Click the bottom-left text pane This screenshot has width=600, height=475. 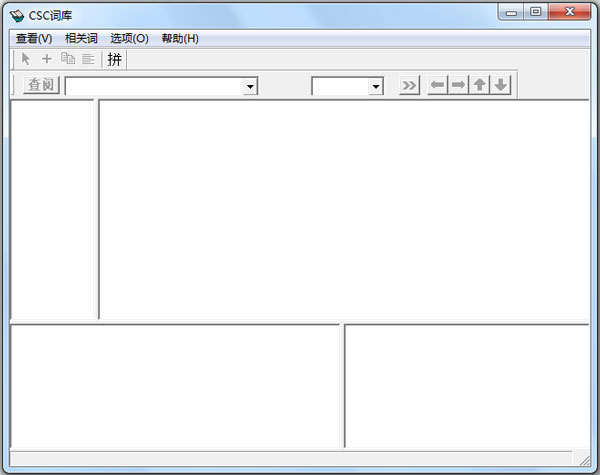175,386
